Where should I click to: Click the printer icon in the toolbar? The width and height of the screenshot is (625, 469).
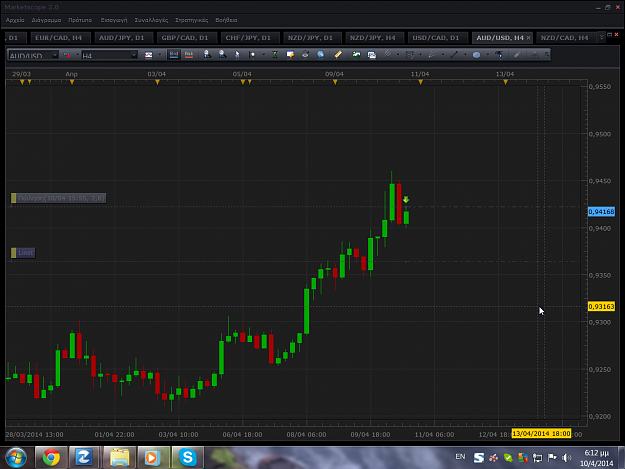click(305, 55)
